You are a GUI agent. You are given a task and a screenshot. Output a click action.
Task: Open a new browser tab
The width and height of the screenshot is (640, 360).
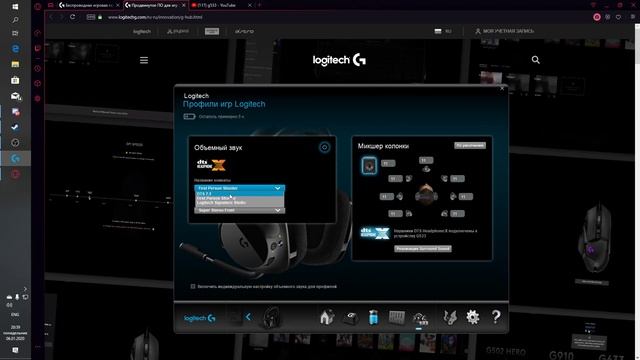coord(259,5)
